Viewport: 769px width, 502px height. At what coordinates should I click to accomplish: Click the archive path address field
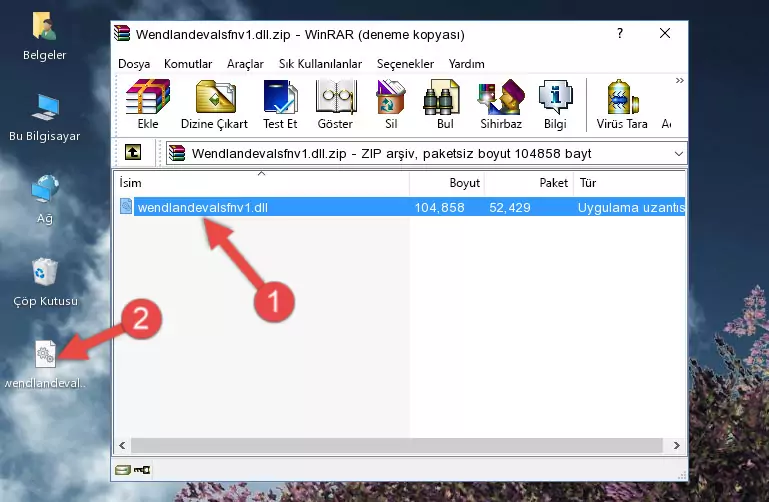(x=426, y=153)
